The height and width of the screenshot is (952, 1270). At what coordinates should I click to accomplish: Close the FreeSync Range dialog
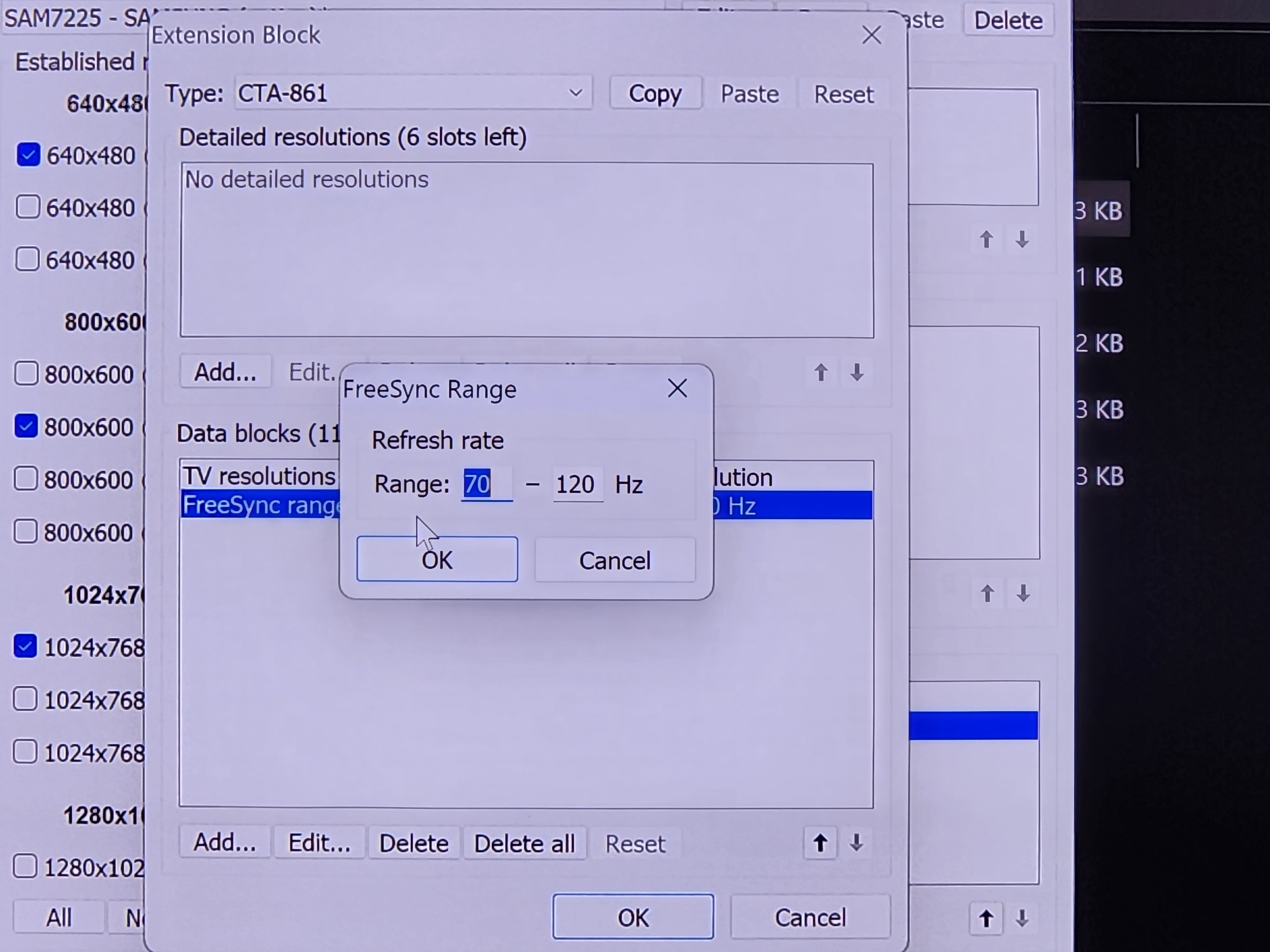click(677, 389)
